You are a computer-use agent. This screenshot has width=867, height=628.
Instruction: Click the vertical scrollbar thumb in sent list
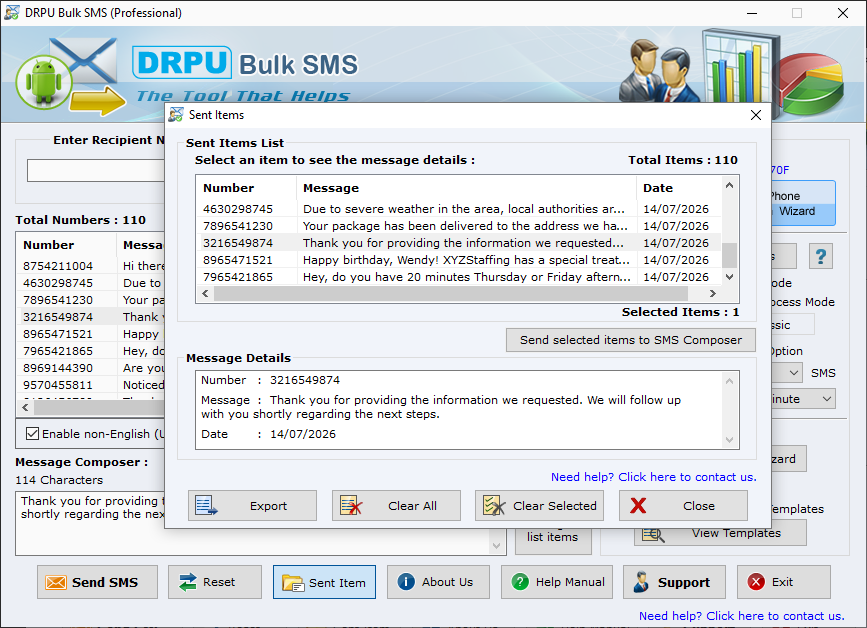click(729, 255)
